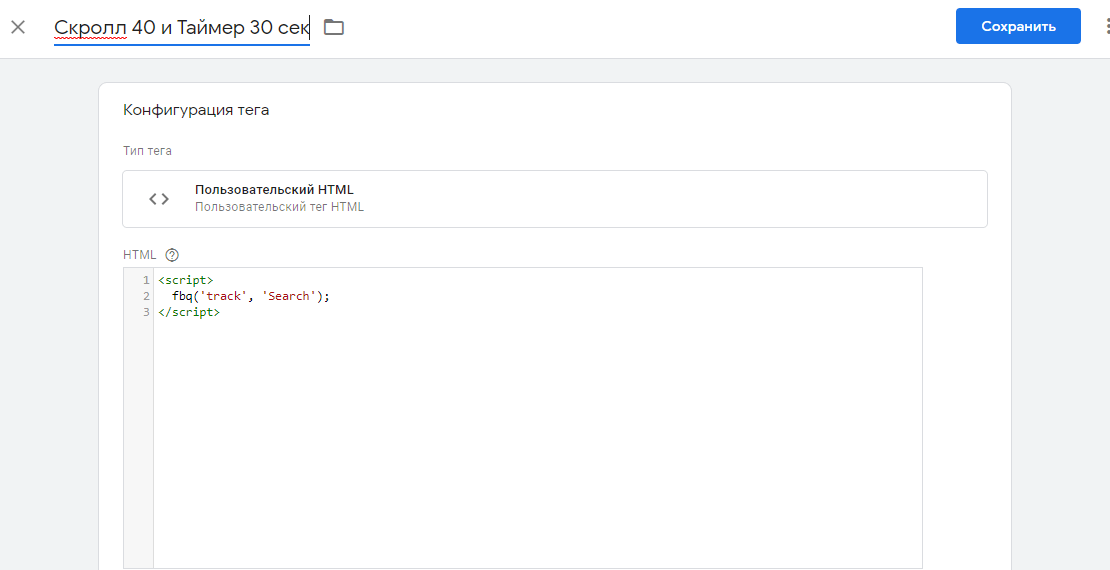The image size is (1110, 570).
Task: Click the Тип тега label
Action: click(147, 151)
